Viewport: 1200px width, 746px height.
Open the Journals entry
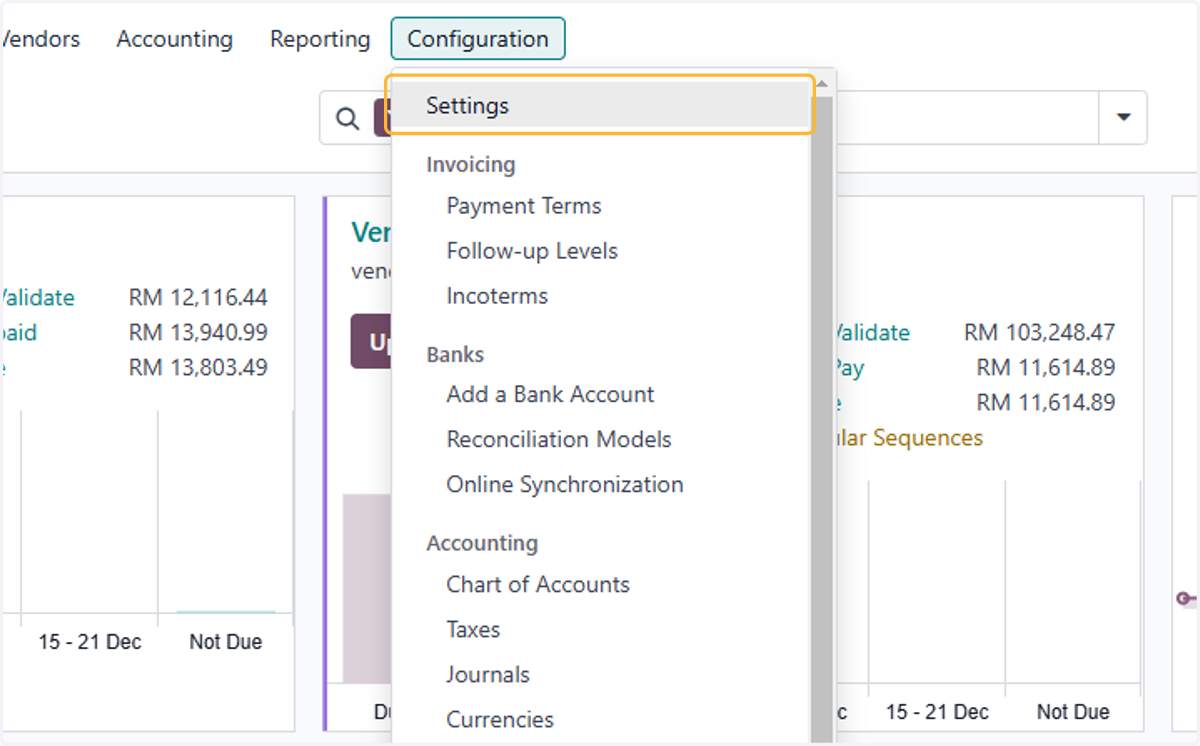click(488, 674)
